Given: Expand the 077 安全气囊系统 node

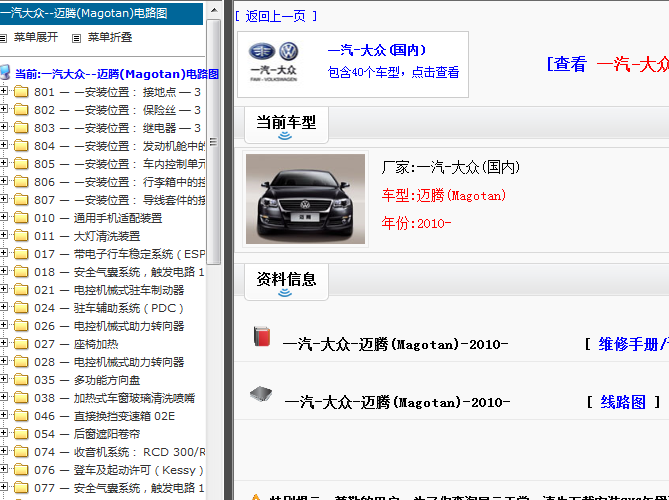Looking at the screenshot, I should 3,486.
